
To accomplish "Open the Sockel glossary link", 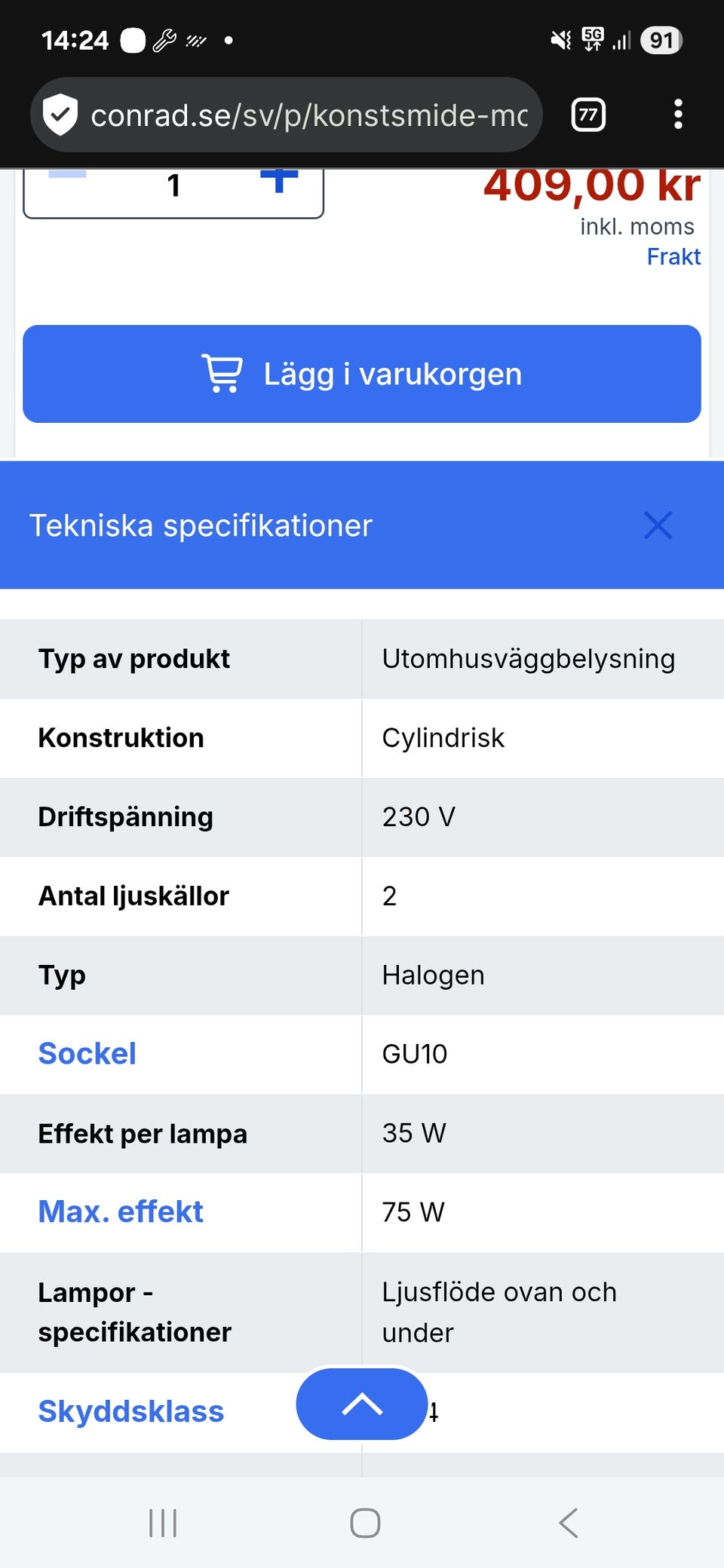I will coord(87,1054).
